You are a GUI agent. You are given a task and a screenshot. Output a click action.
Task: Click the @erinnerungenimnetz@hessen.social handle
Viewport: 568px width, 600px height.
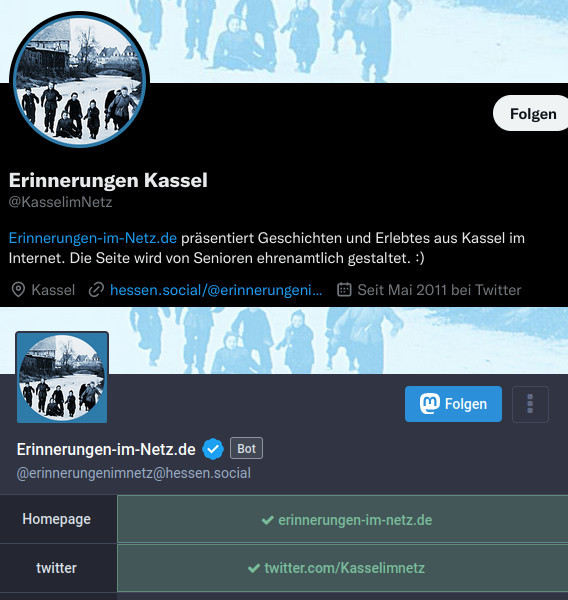pyautogui.click(x=134, y=473)
